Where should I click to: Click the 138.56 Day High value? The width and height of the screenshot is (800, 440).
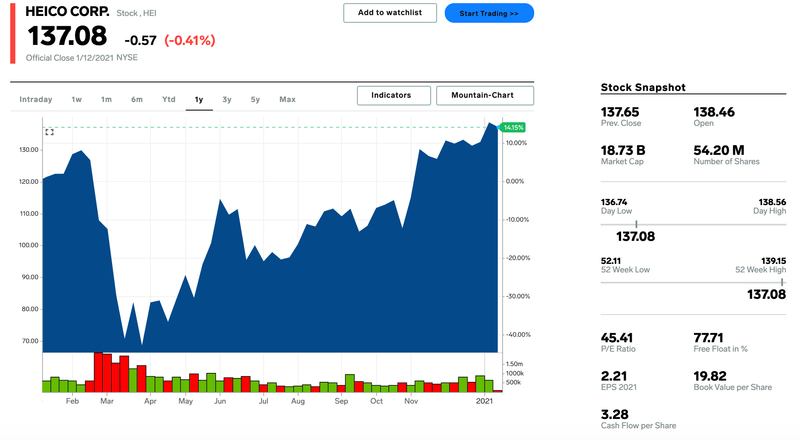pos(772,202)
